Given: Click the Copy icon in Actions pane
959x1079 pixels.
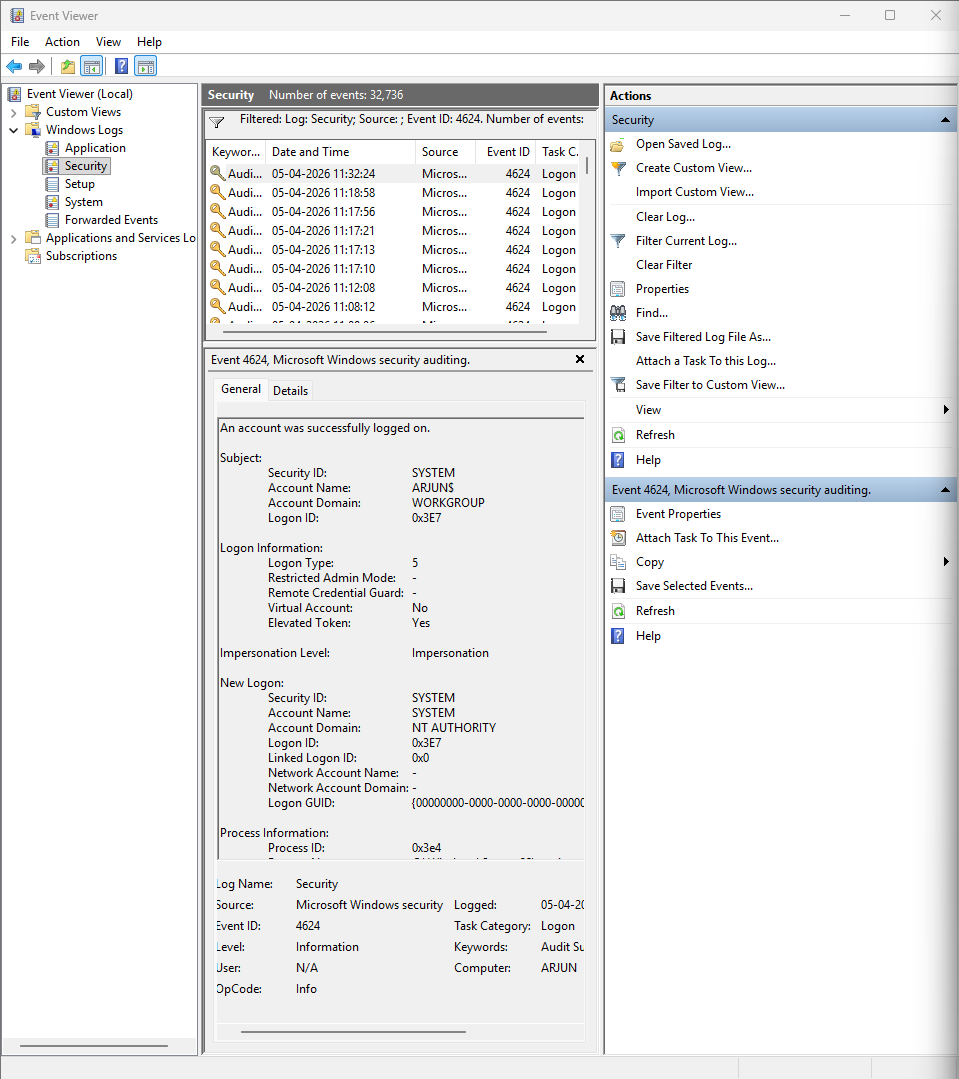Looking at the screenshot, I should pyautogui.click(x=618, y=562).
